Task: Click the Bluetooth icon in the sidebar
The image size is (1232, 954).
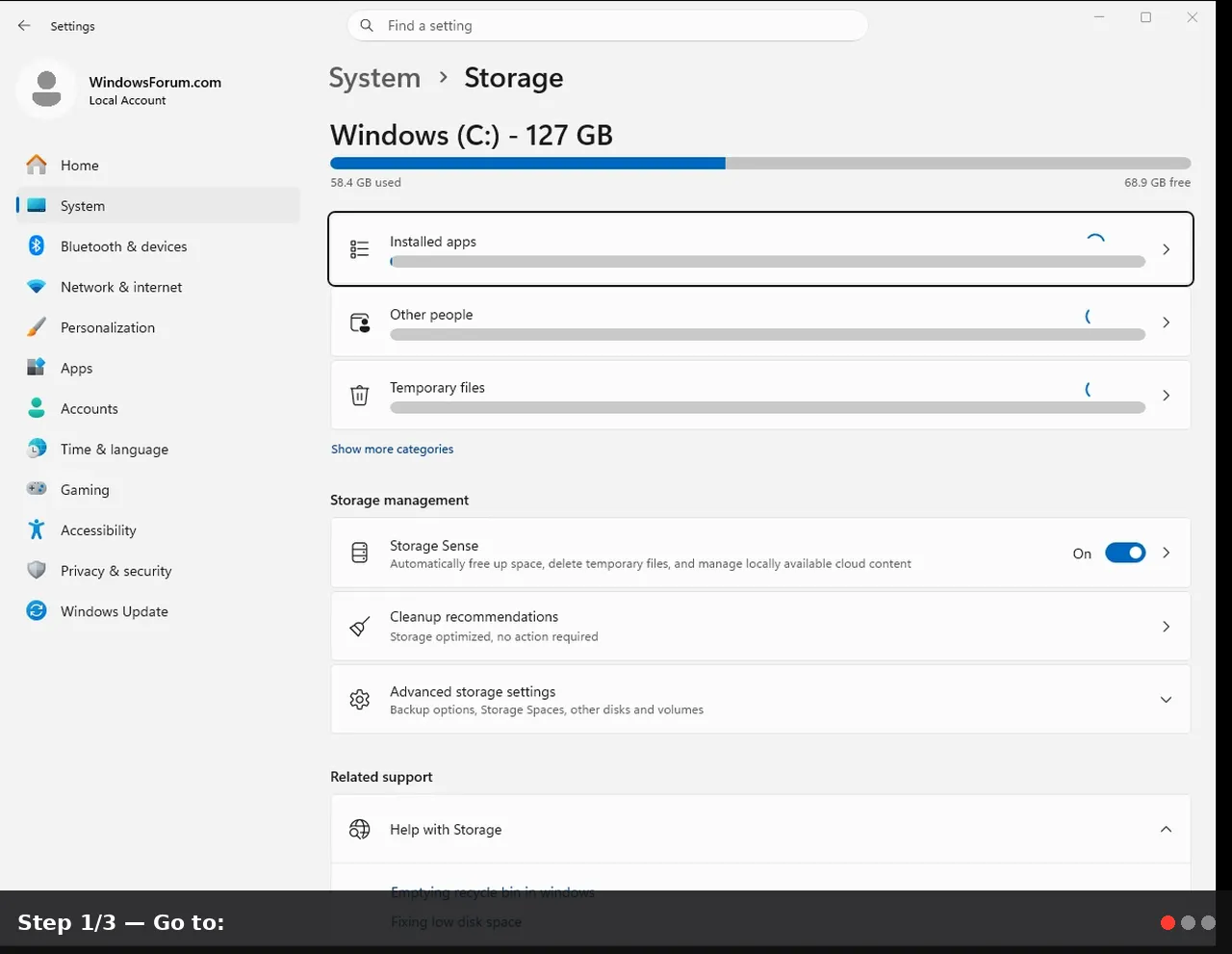Action: [37, 246]
